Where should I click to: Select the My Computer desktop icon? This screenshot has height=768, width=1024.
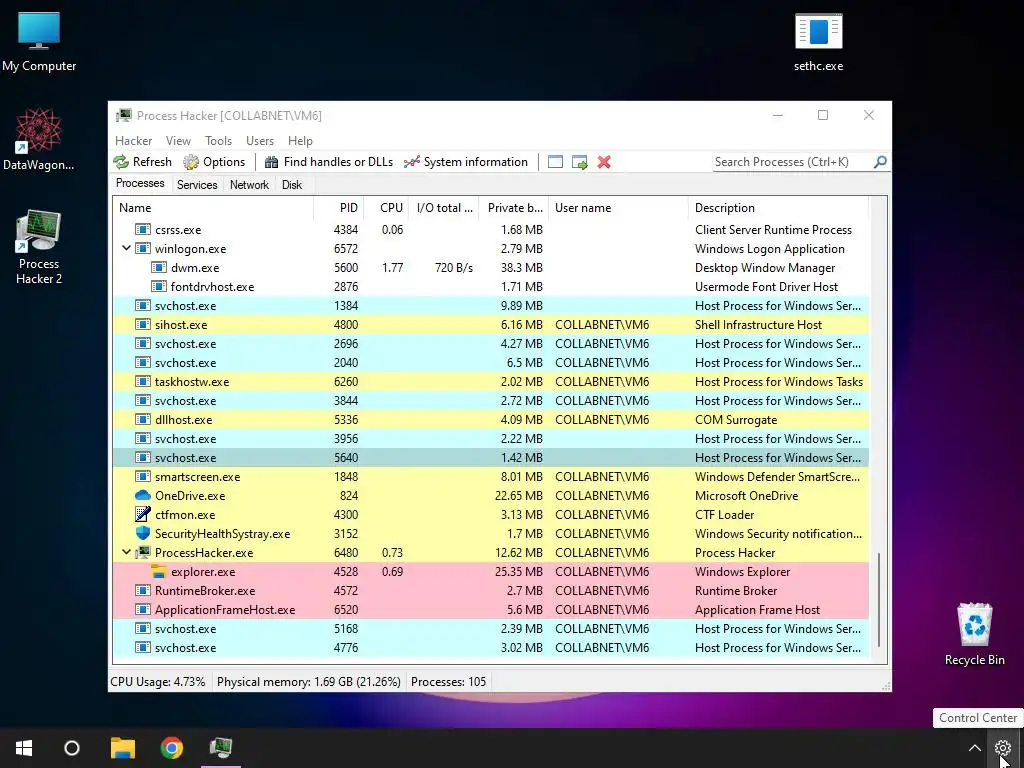[39, 41]
